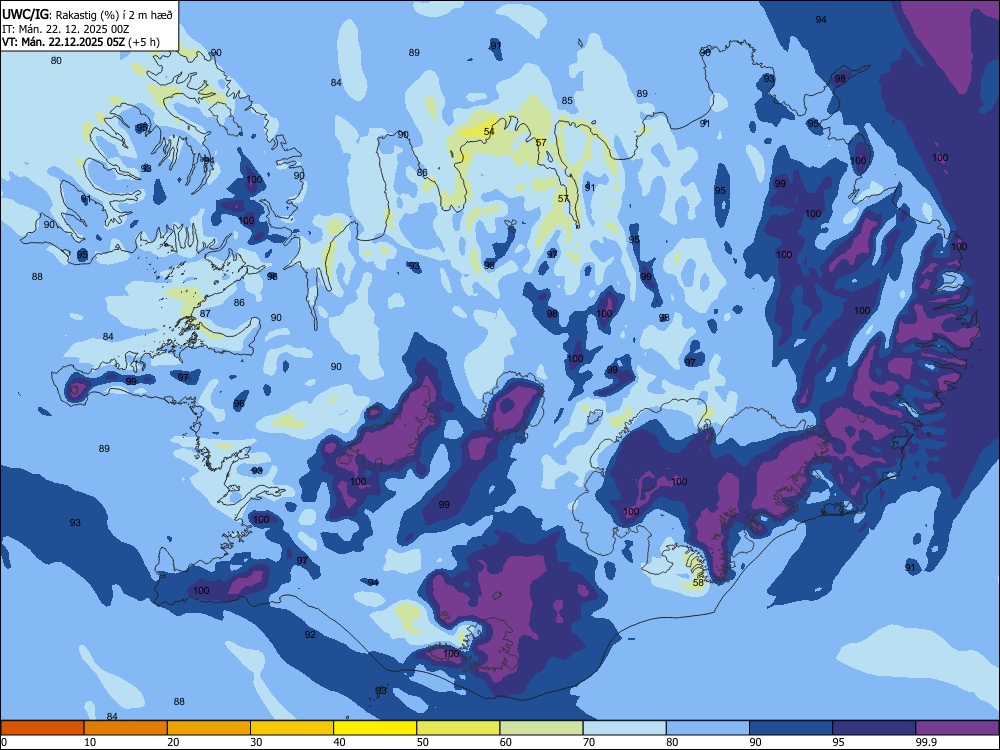Click the light orange 20–30 legend swatch

[209, 728]
